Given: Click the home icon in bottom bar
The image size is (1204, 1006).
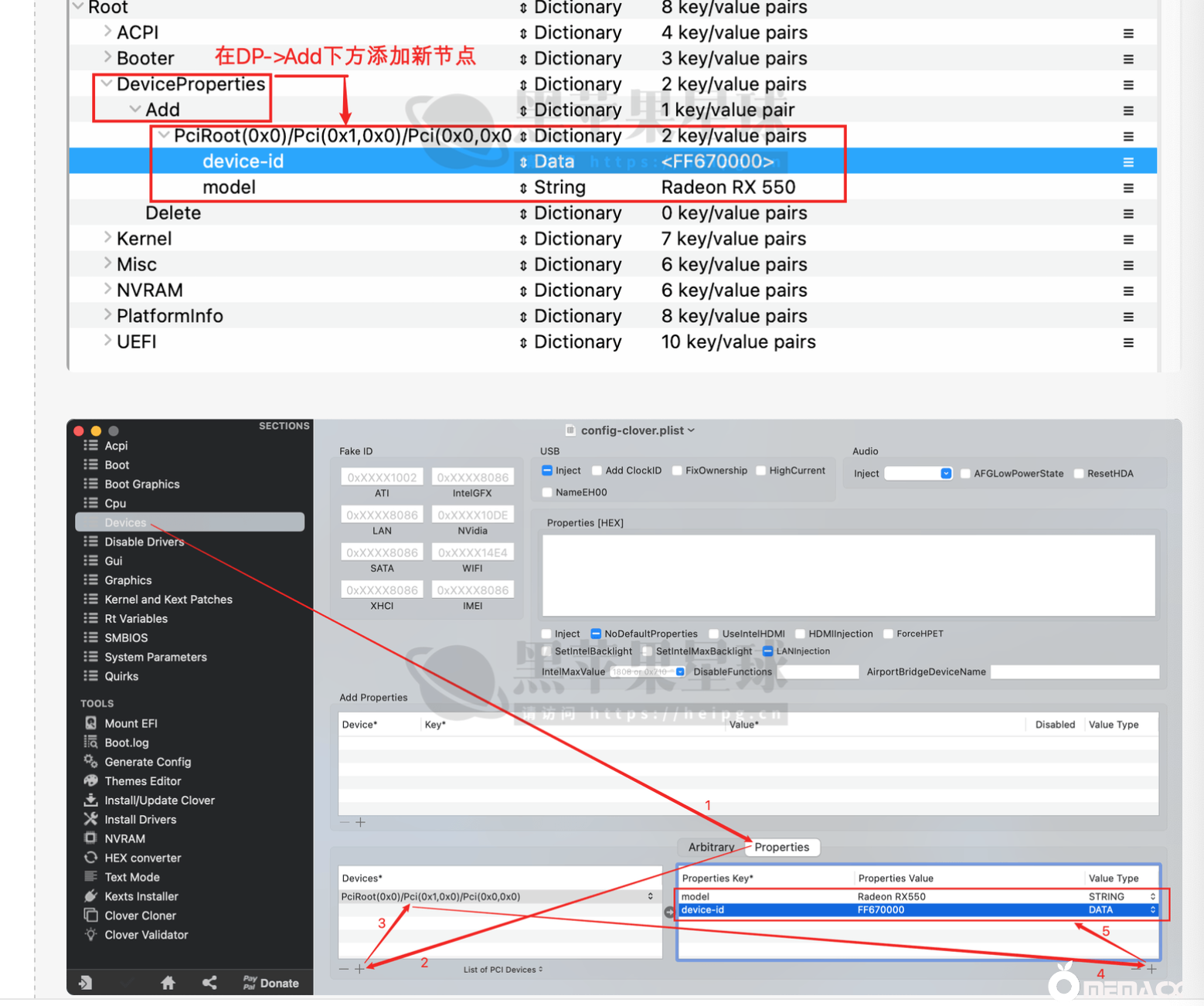Looking at the screenshot, I should pos(168,983).
